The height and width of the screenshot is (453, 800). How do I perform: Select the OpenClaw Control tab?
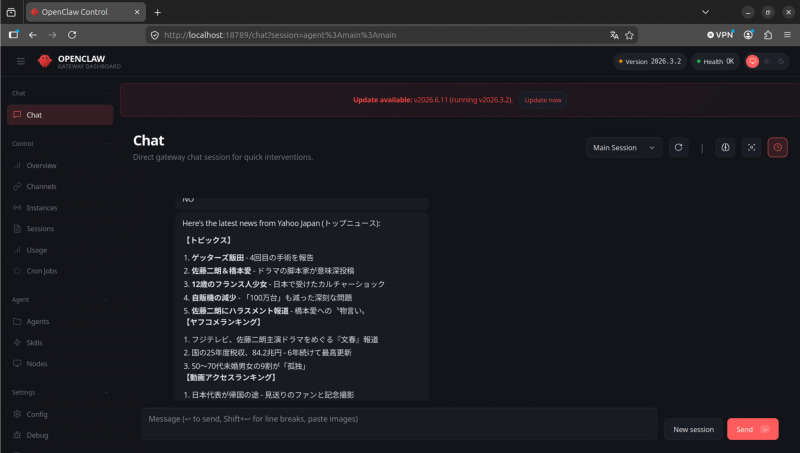click(85, 12)
